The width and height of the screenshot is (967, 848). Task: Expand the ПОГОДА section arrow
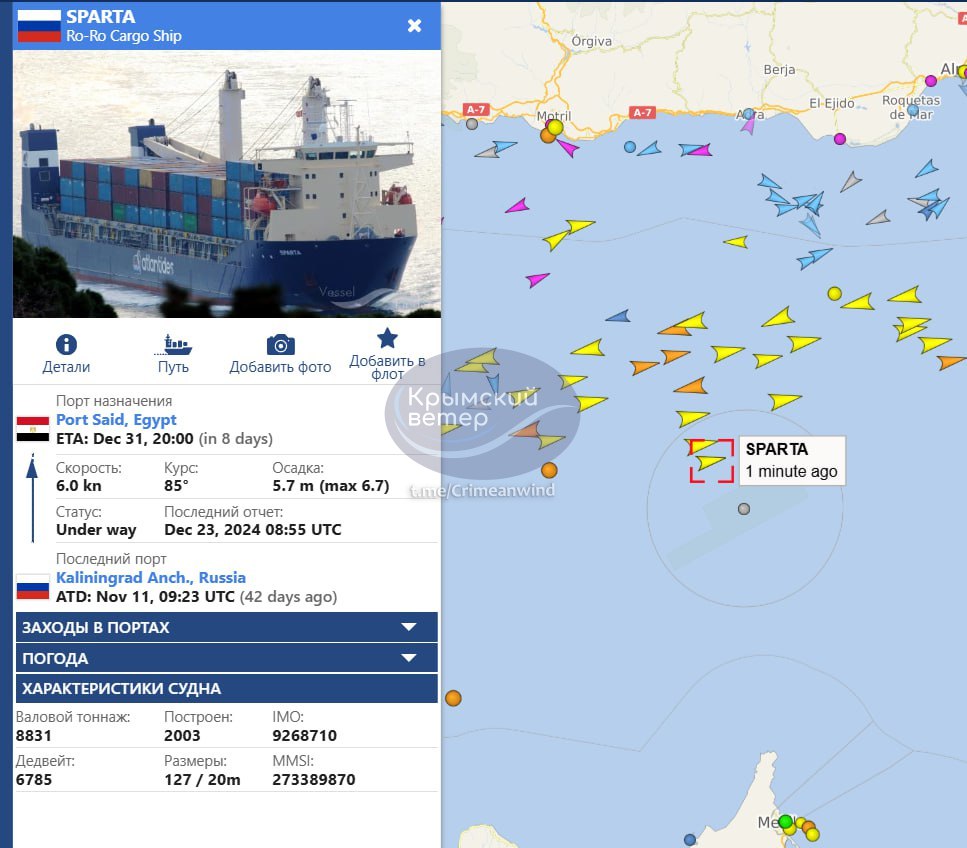coord(409,658)
